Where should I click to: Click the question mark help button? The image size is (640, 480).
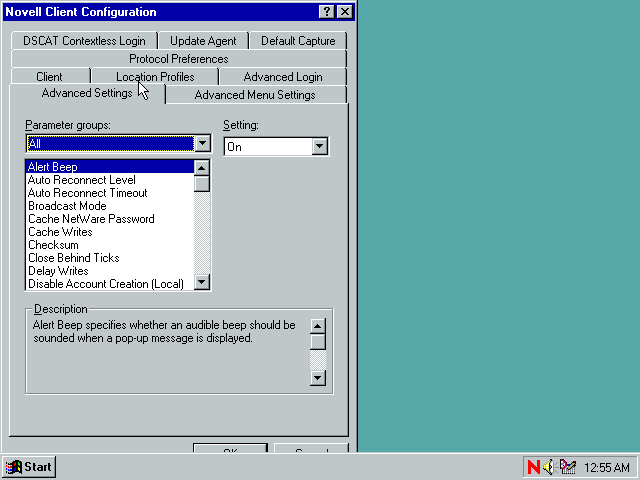point(327,11)
